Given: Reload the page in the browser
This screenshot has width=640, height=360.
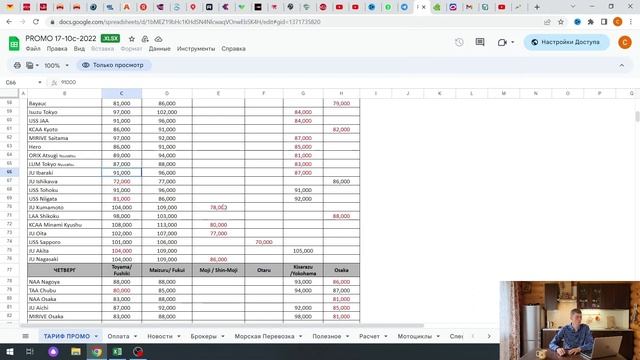Looking at the screenshot, I should point(36,22).
